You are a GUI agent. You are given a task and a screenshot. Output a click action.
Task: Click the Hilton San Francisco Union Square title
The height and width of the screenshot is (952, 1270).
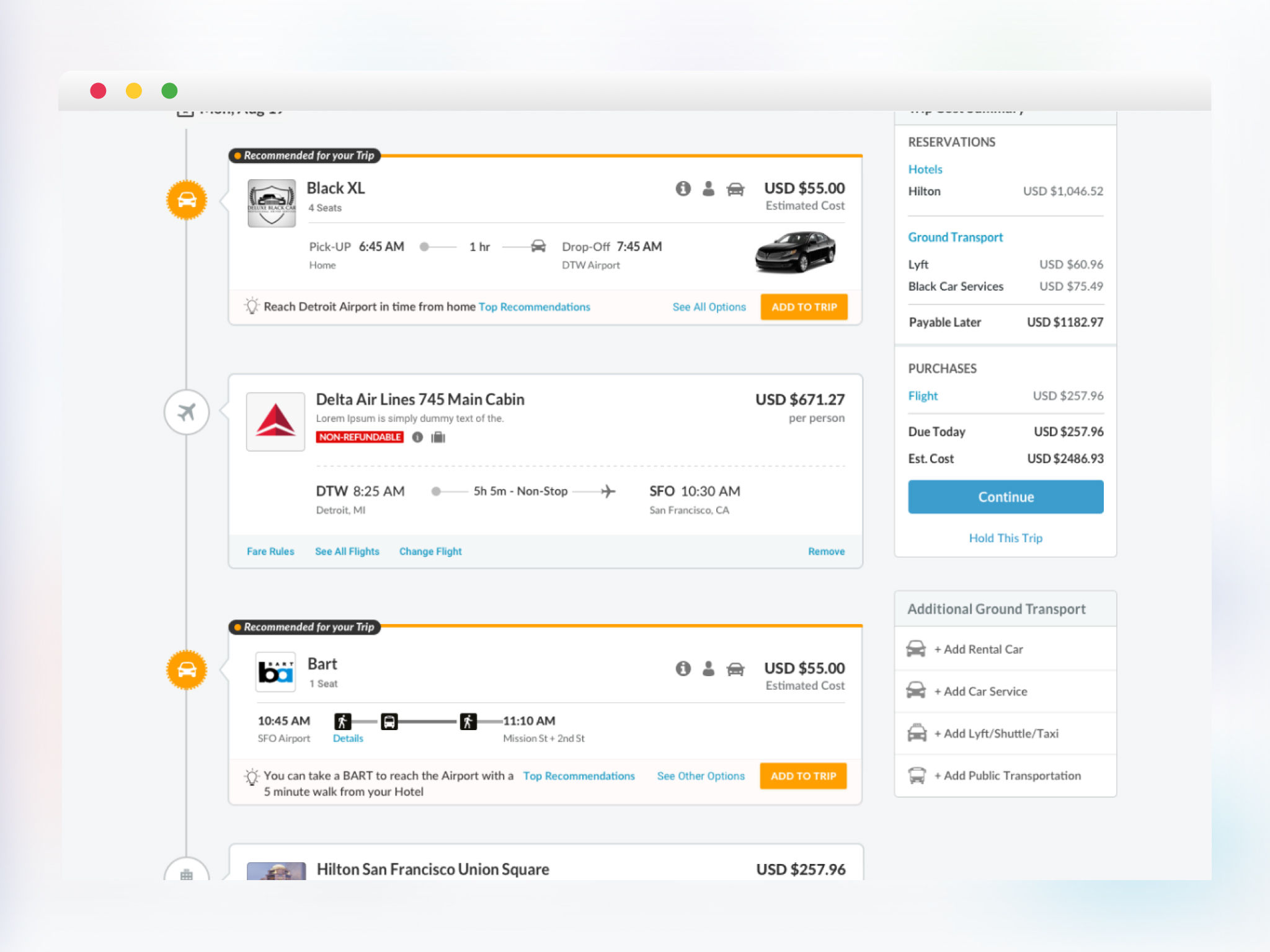(x=433, y=869)
